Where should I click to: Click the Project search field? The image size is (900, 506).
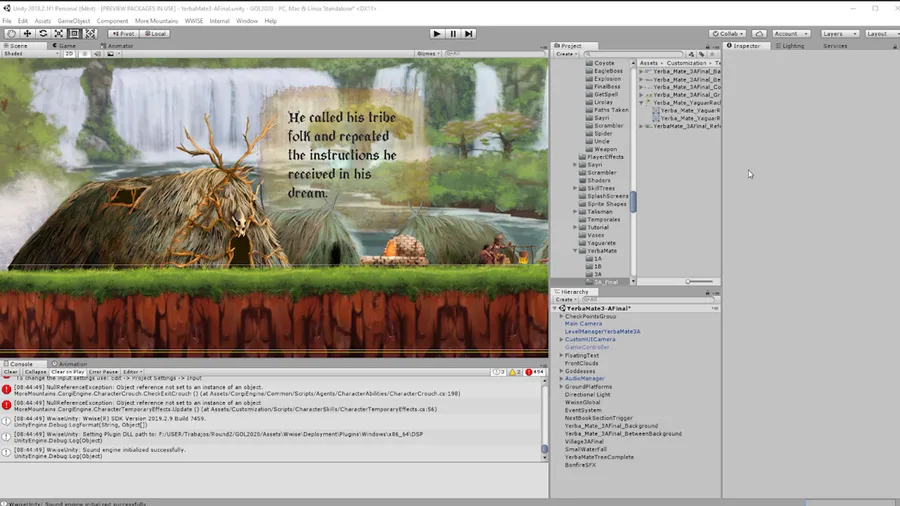click(633, 54)
